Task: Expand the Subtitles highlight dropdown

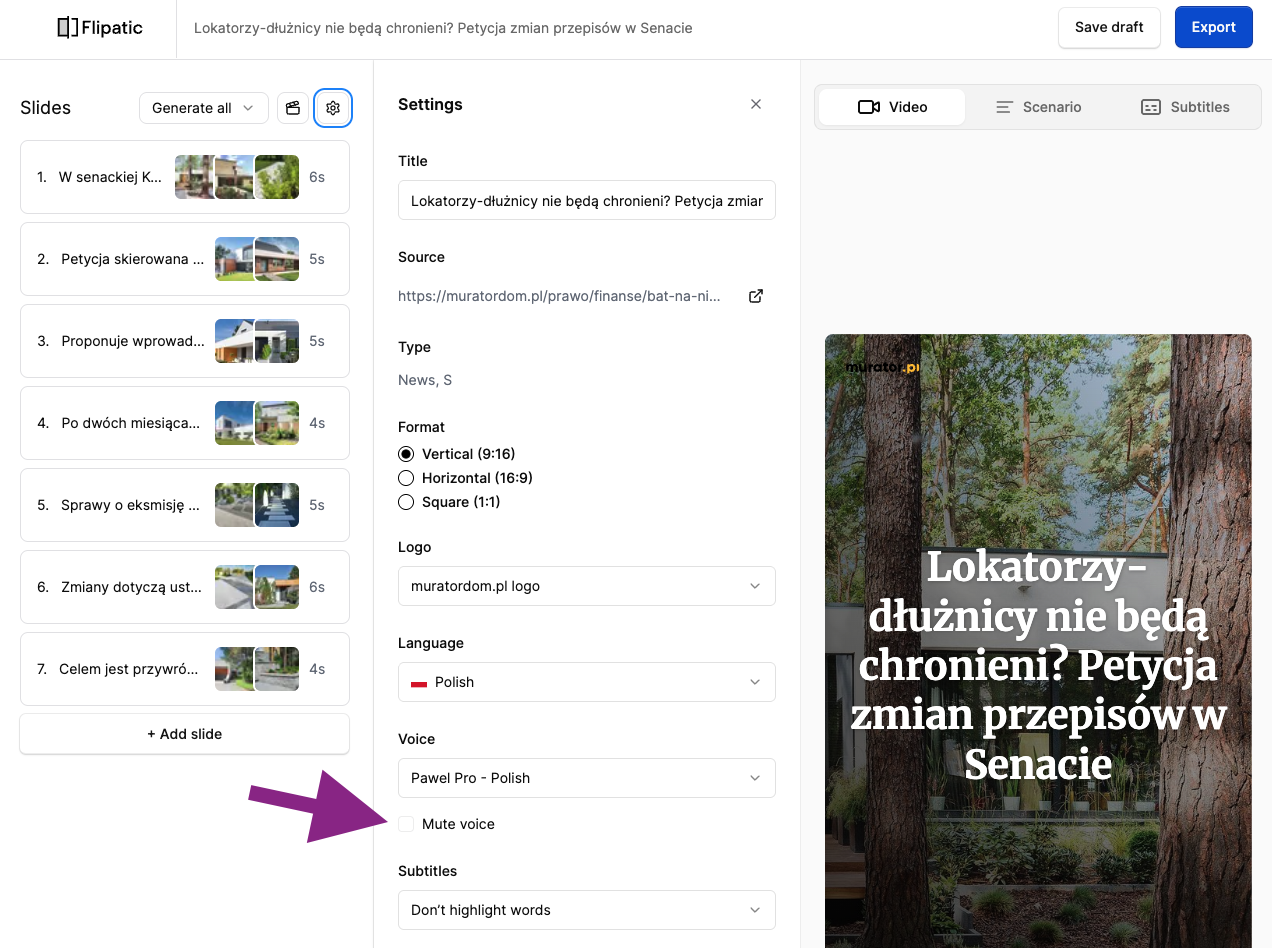Action: [587, 910]
